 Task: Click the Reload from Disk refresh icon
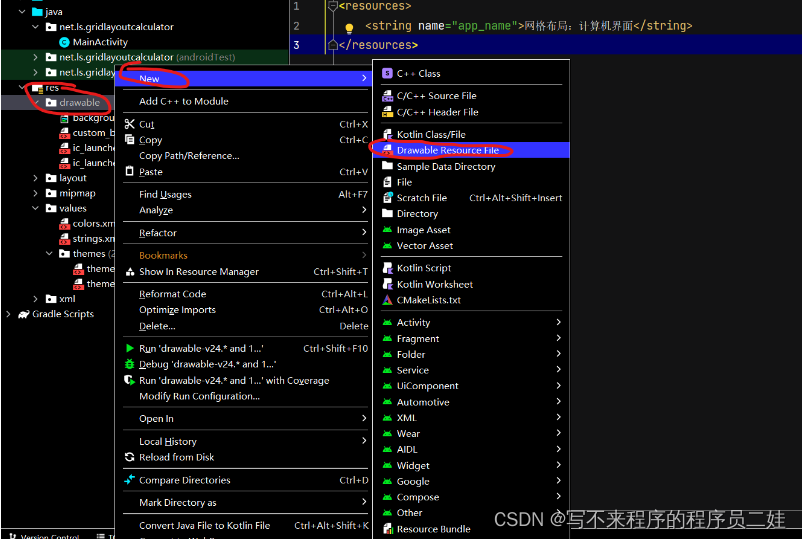[x=129, y=457]
